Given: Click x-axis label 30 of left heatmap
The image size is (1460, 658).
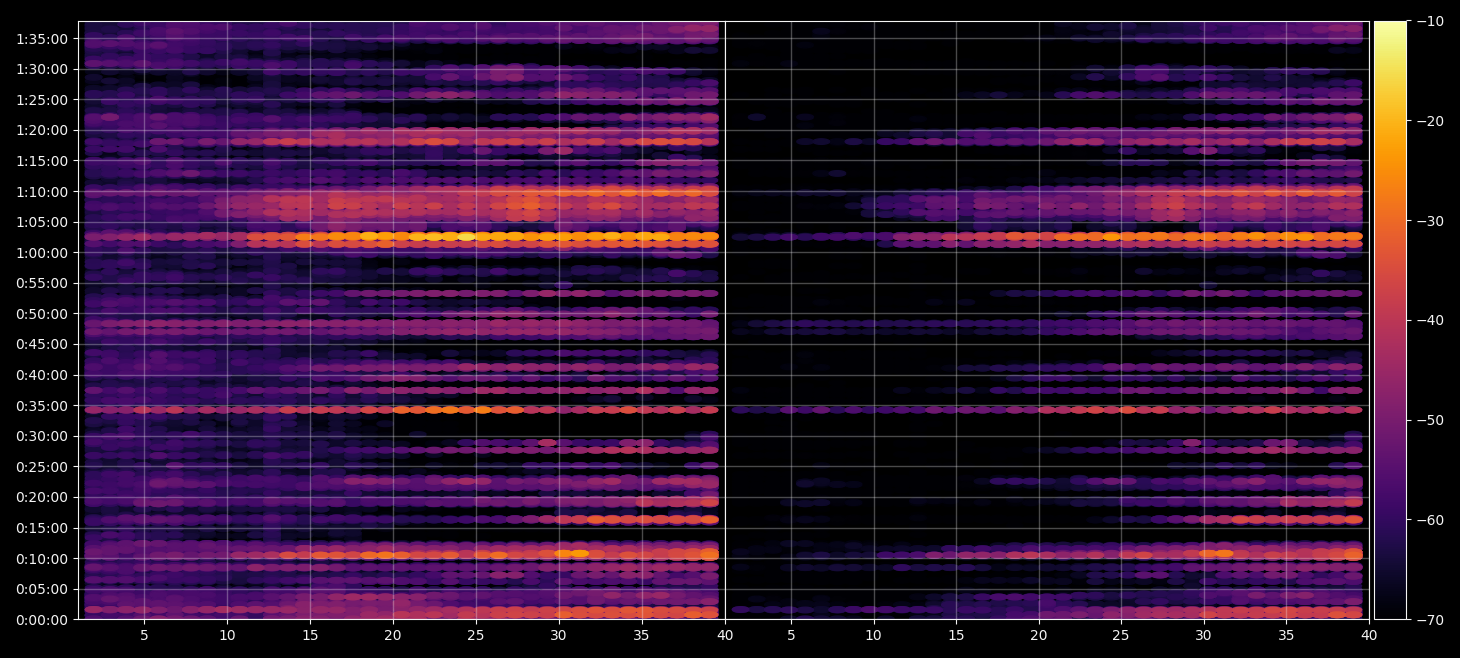Looking at the screenshot, I should coord(559,635).
